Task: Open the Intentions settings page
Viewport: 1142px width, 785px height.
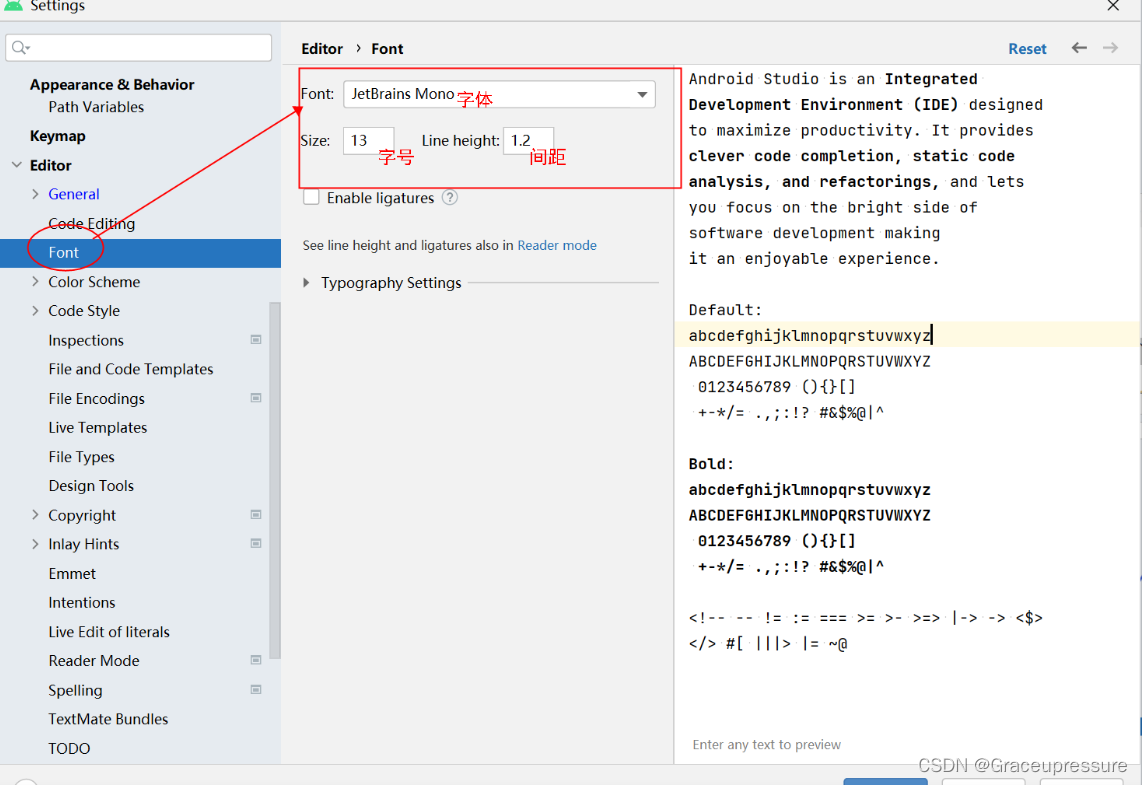Action: (x=82, y=602)
